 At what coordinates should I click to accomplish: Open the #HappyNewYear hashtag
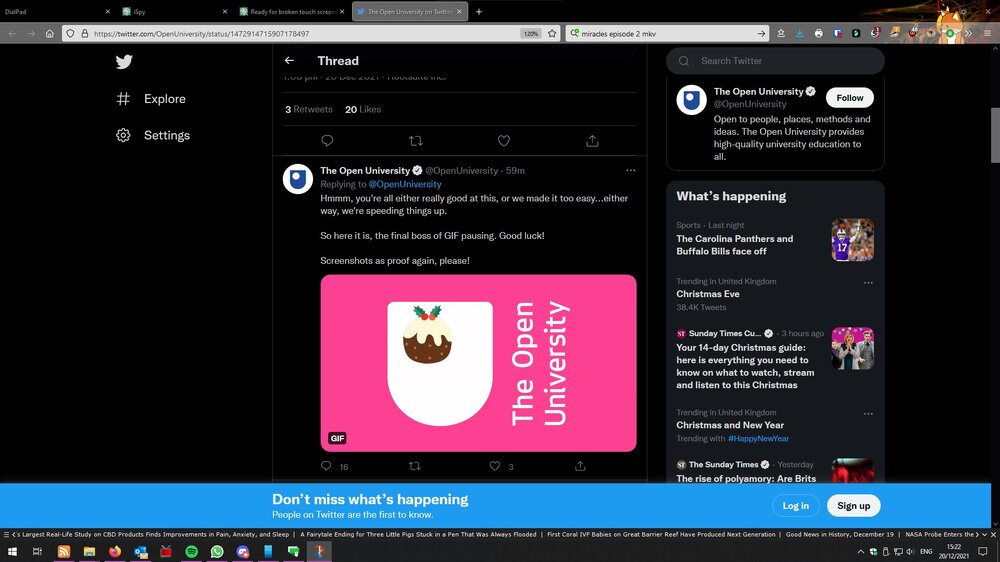click(758, 439)
